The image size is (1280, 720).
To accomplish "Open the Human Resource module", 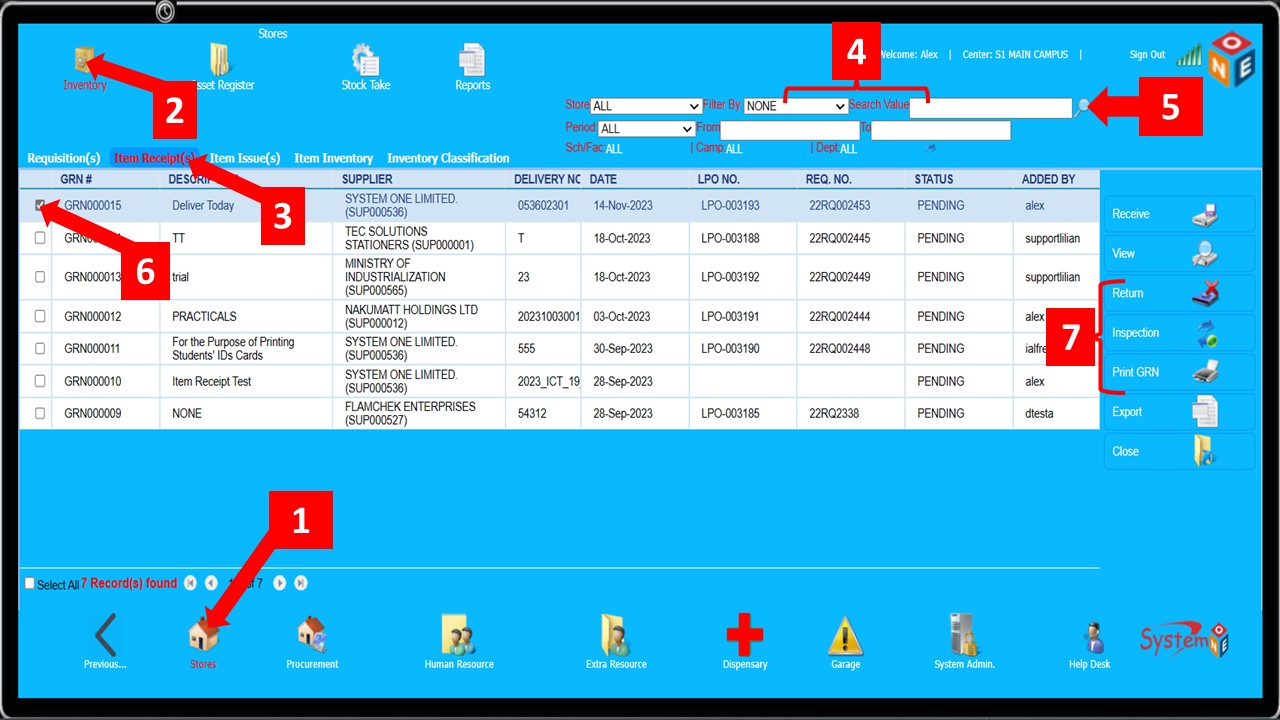I will click(x=458, y=642).
